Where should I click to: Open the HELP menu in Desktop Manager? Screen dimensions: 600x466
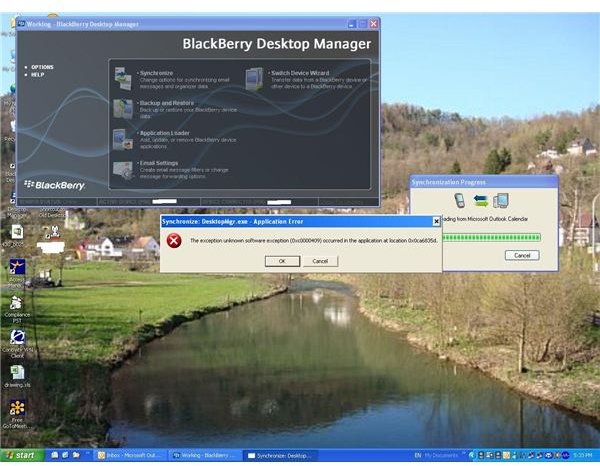38,75
